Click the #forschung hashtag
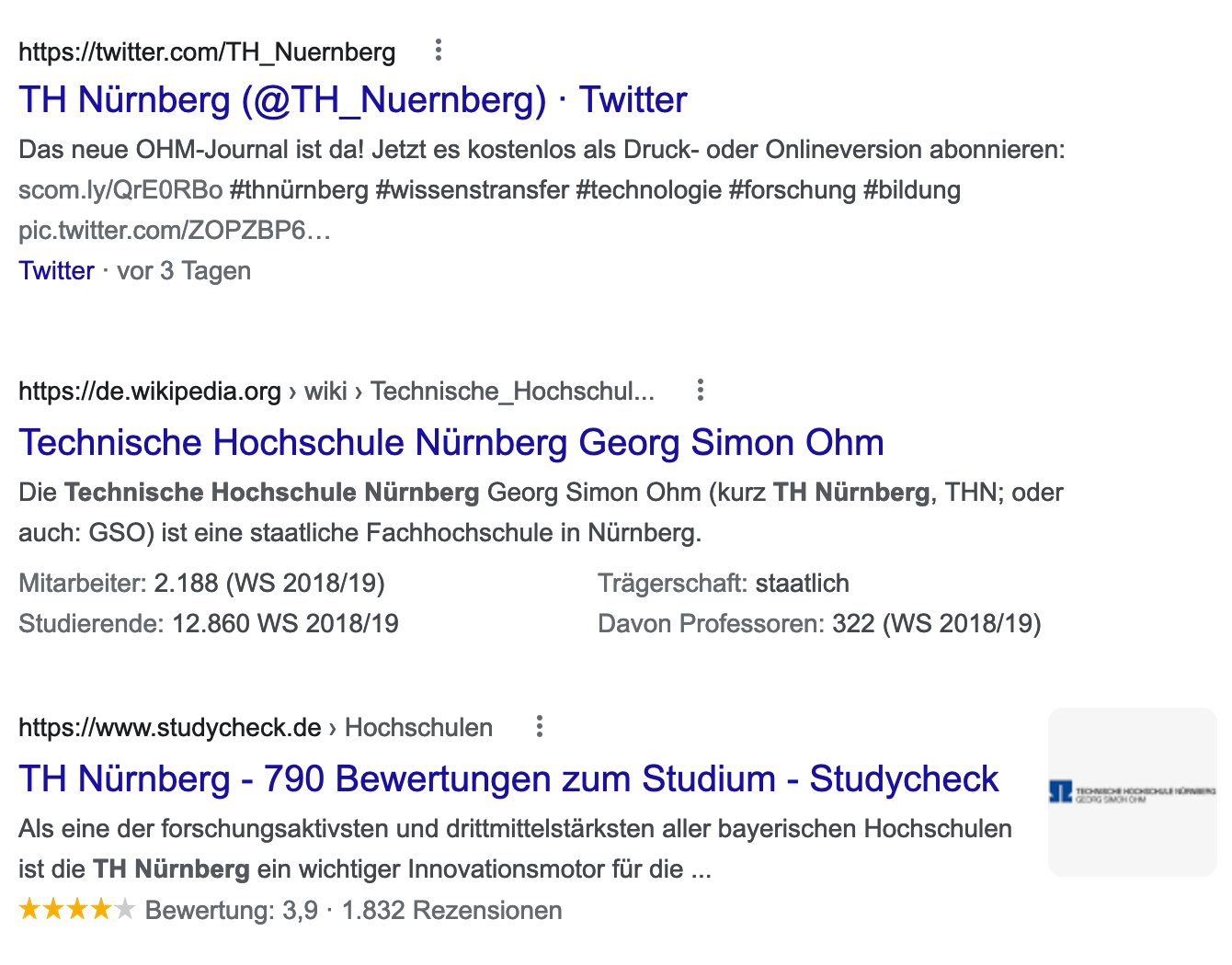Screen dimensions: 1232x965 (792, 190)
